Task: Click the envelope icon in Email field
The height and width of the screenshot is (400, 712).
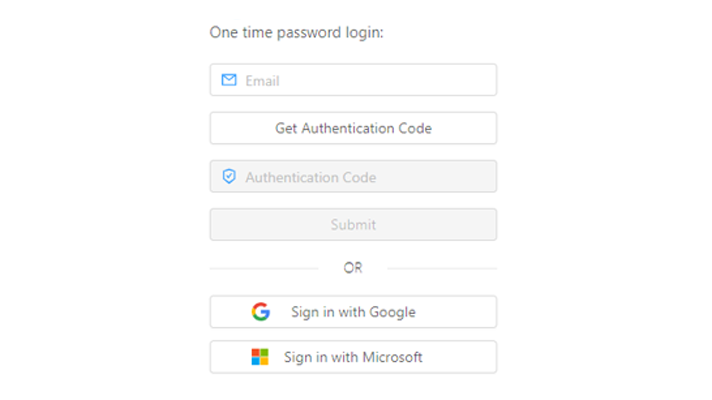Action: (x=229, y=80)
